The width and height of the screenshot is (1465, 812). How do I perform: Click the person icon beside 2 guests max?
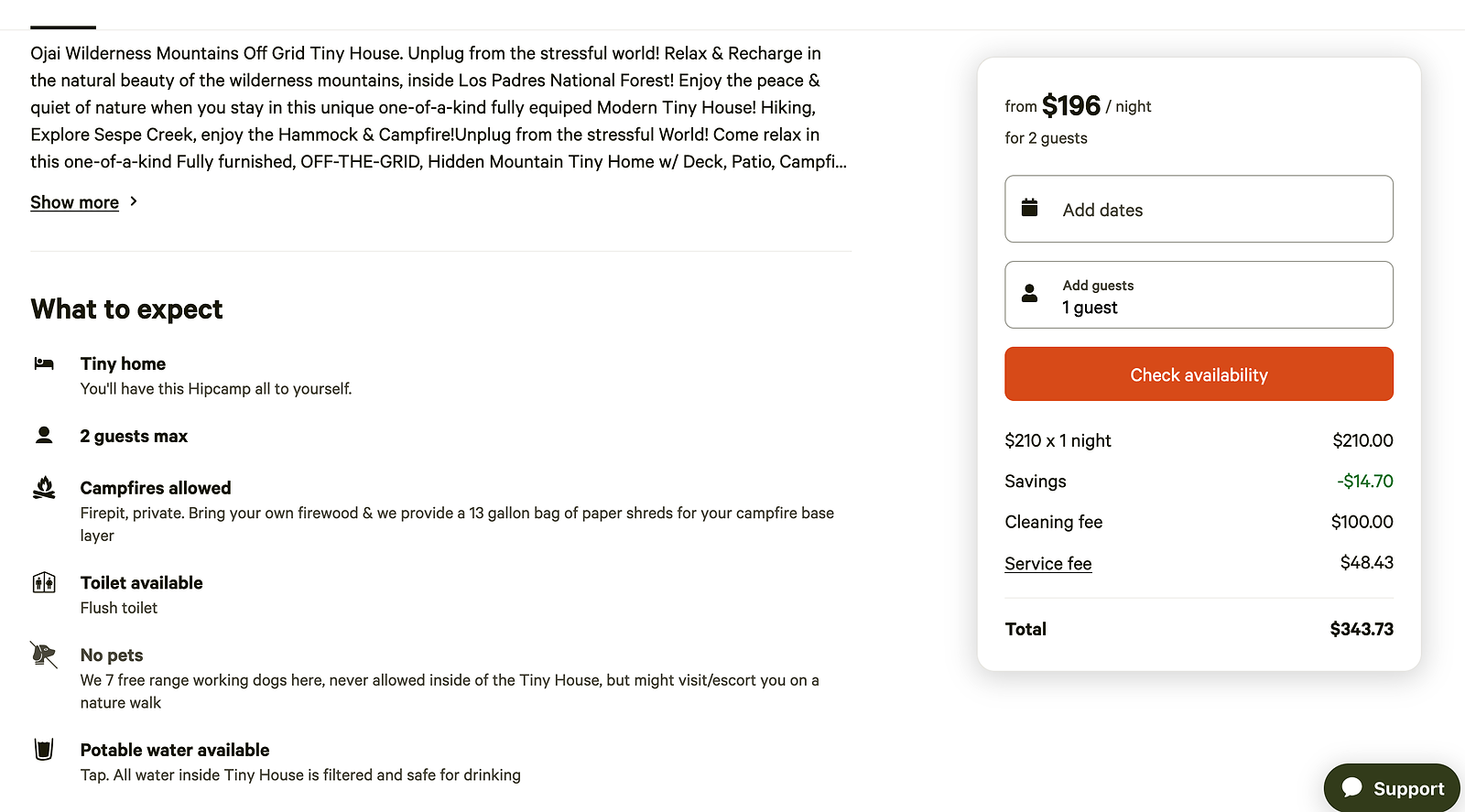[44, 436]
